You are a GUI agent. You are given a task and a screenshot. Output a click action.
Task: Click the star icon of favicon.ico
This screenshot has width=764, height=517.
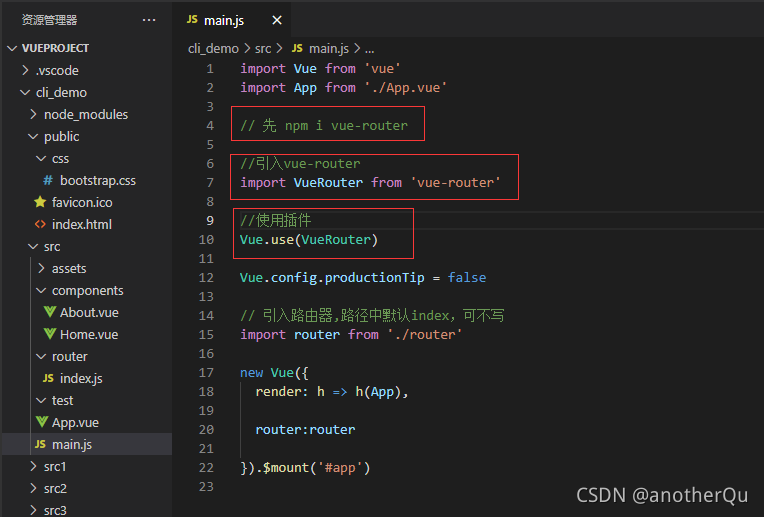point(40,202)
